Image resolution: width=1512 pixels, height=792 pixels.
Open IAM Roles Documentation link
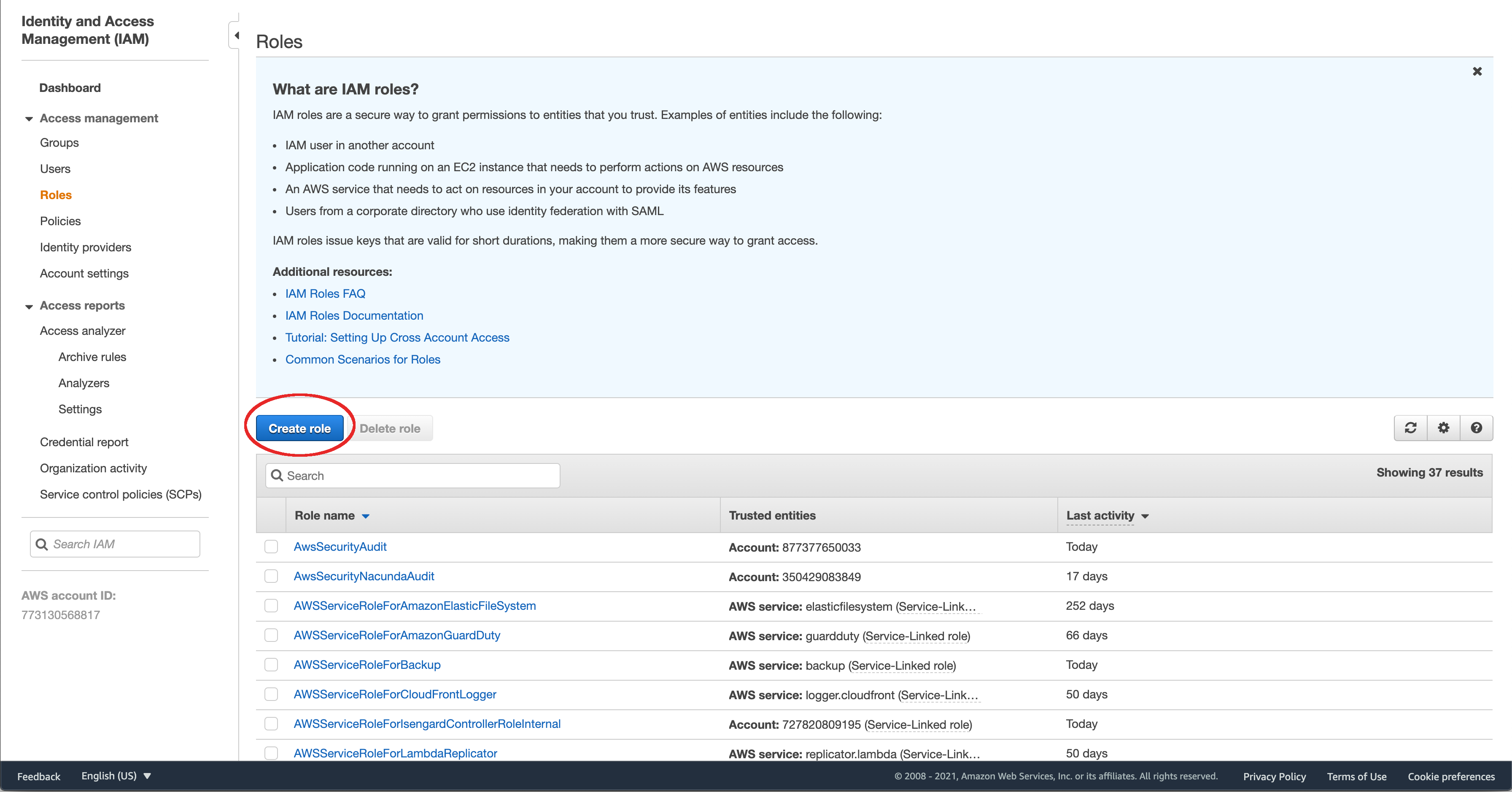354,316
